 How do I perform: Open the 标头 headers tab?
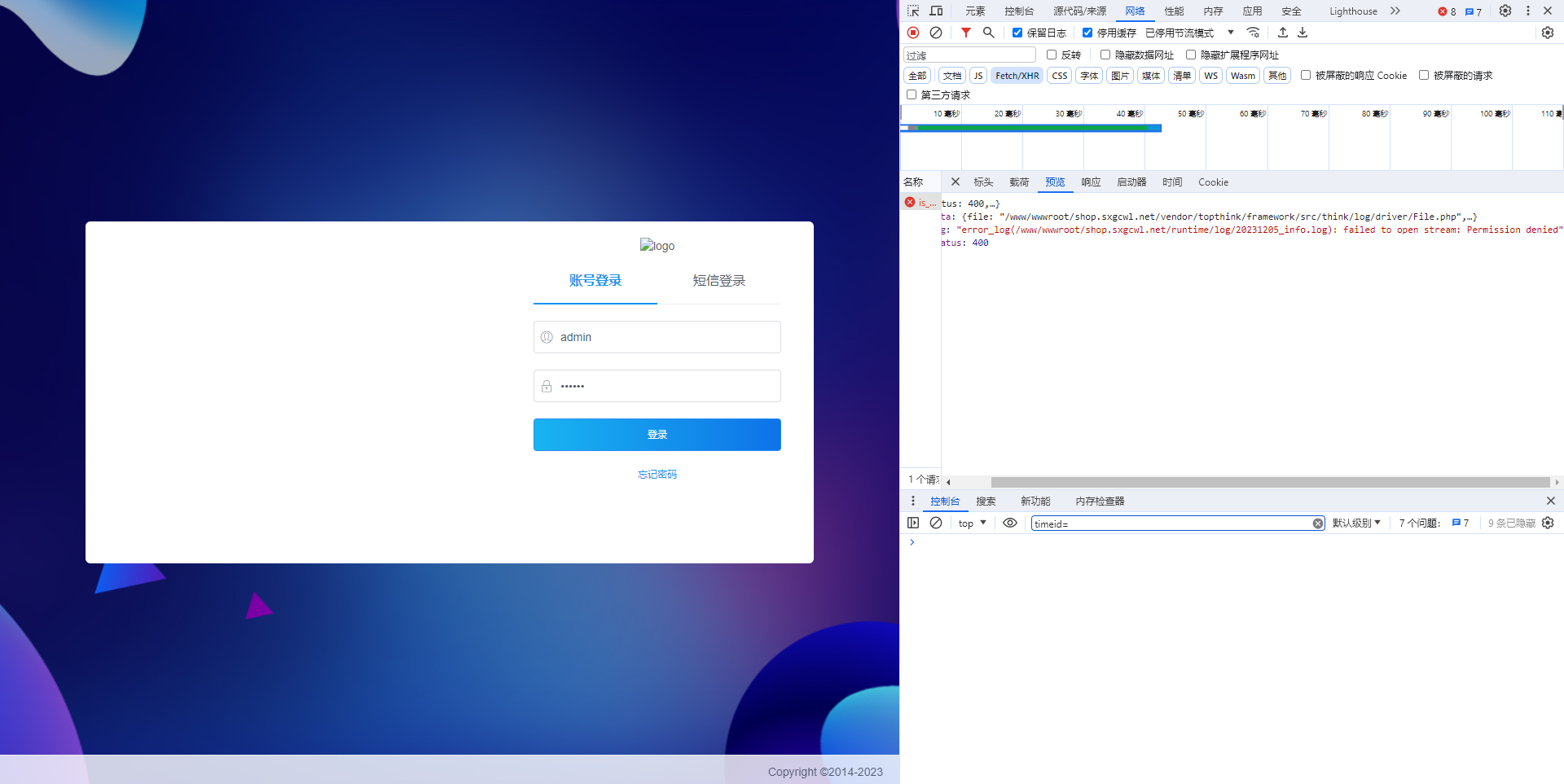coord(983,182)
